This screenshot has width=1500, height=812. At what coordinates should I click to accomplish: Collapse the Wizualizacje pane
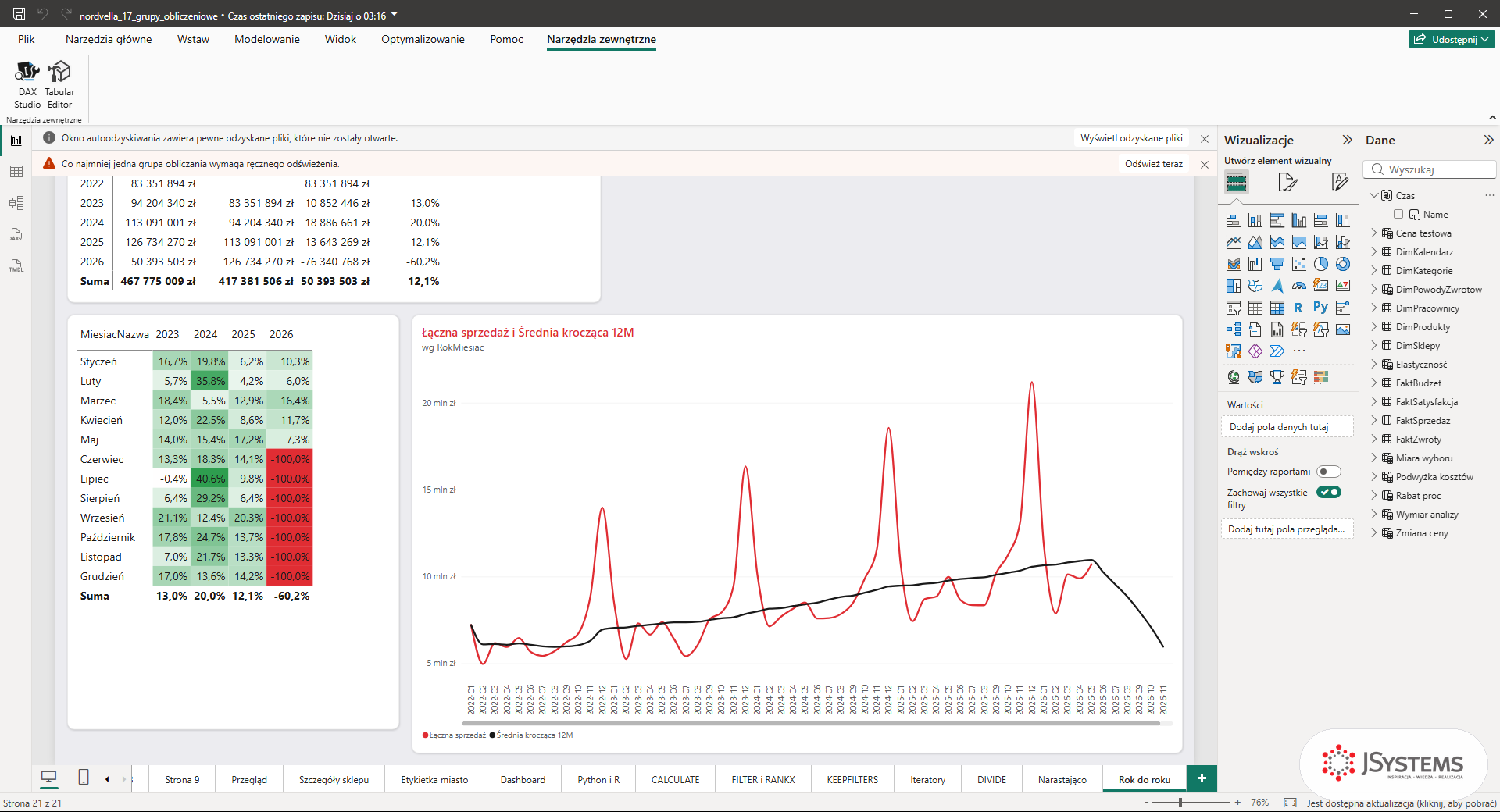click(x=1347, y=140)
